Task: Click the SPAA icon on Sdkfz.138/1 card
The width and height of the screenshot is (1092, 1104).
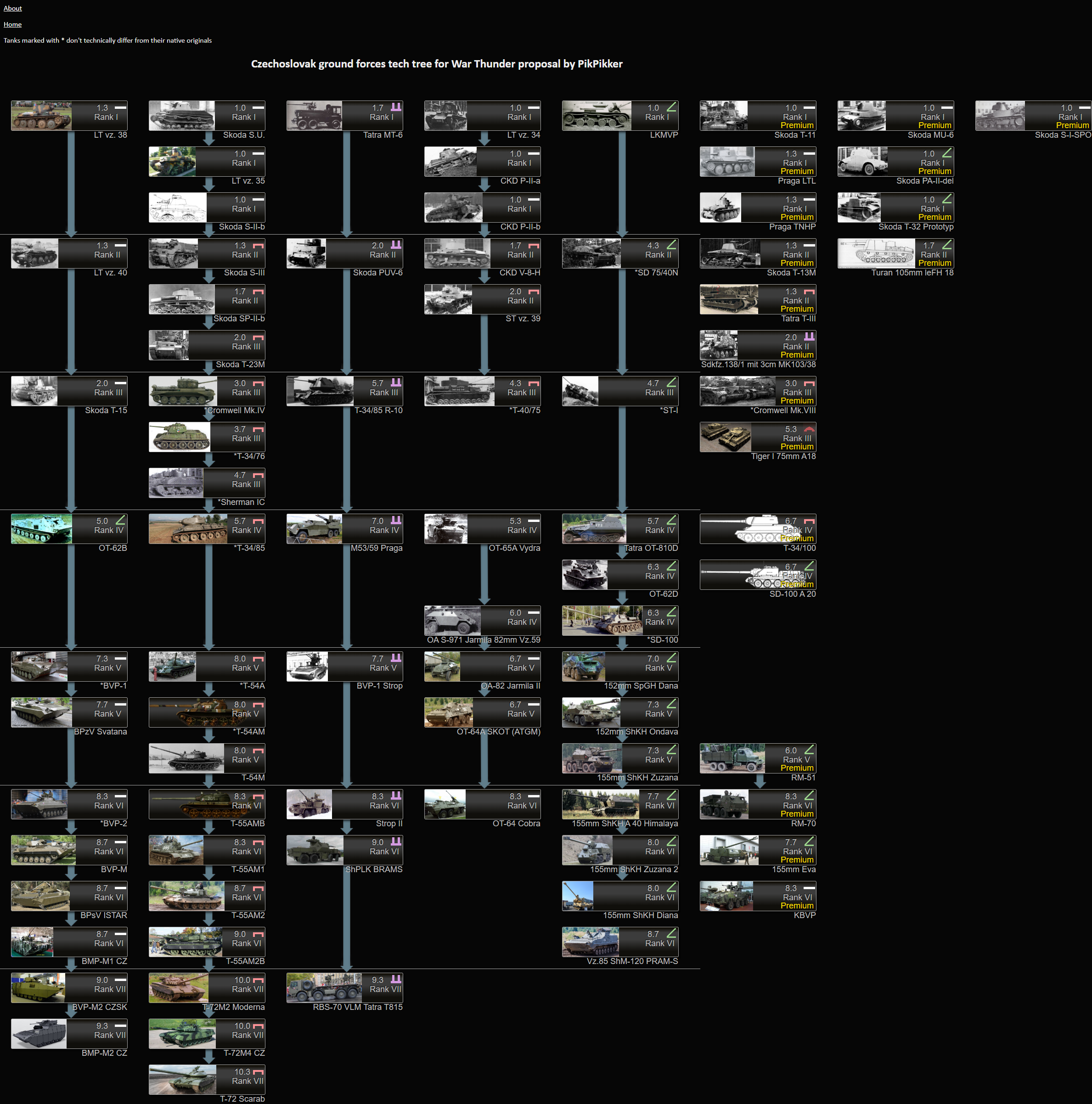Action: [x=809, y=336]
